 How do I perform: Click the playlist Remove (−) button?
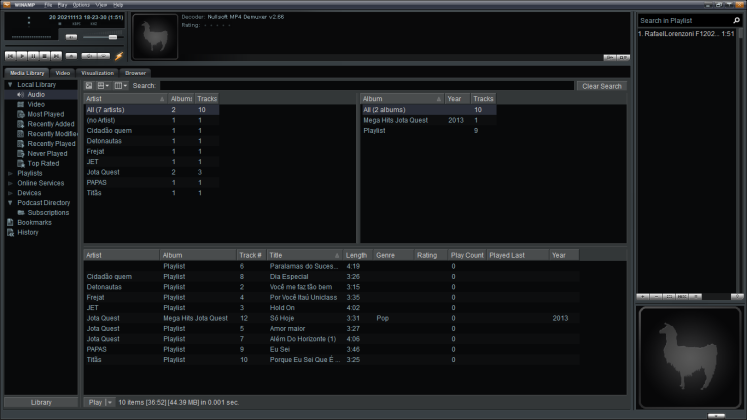(x=656, y=296)
